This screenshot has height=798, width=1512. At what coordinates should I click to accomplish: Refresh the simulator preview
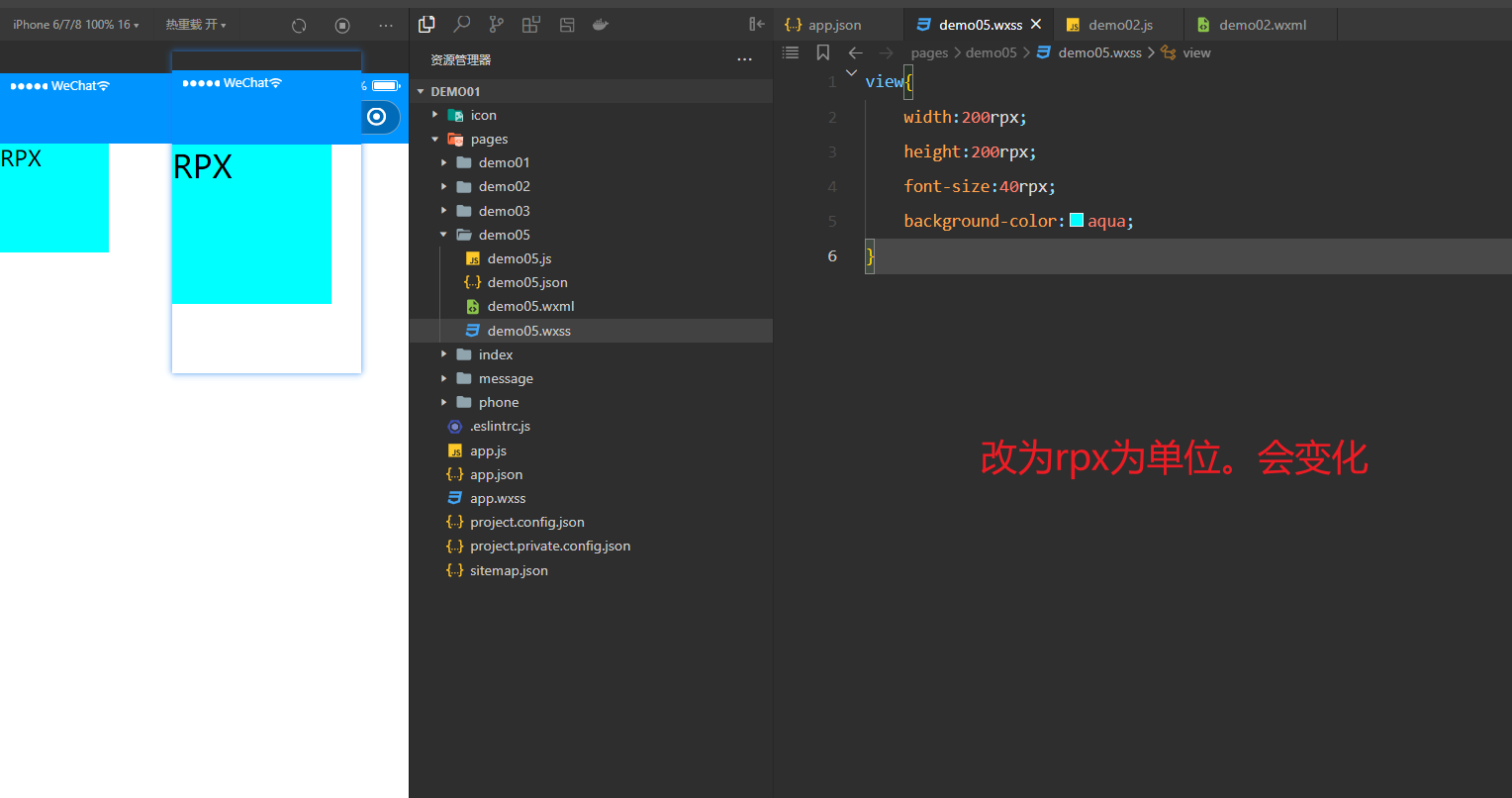coord(299,26)
